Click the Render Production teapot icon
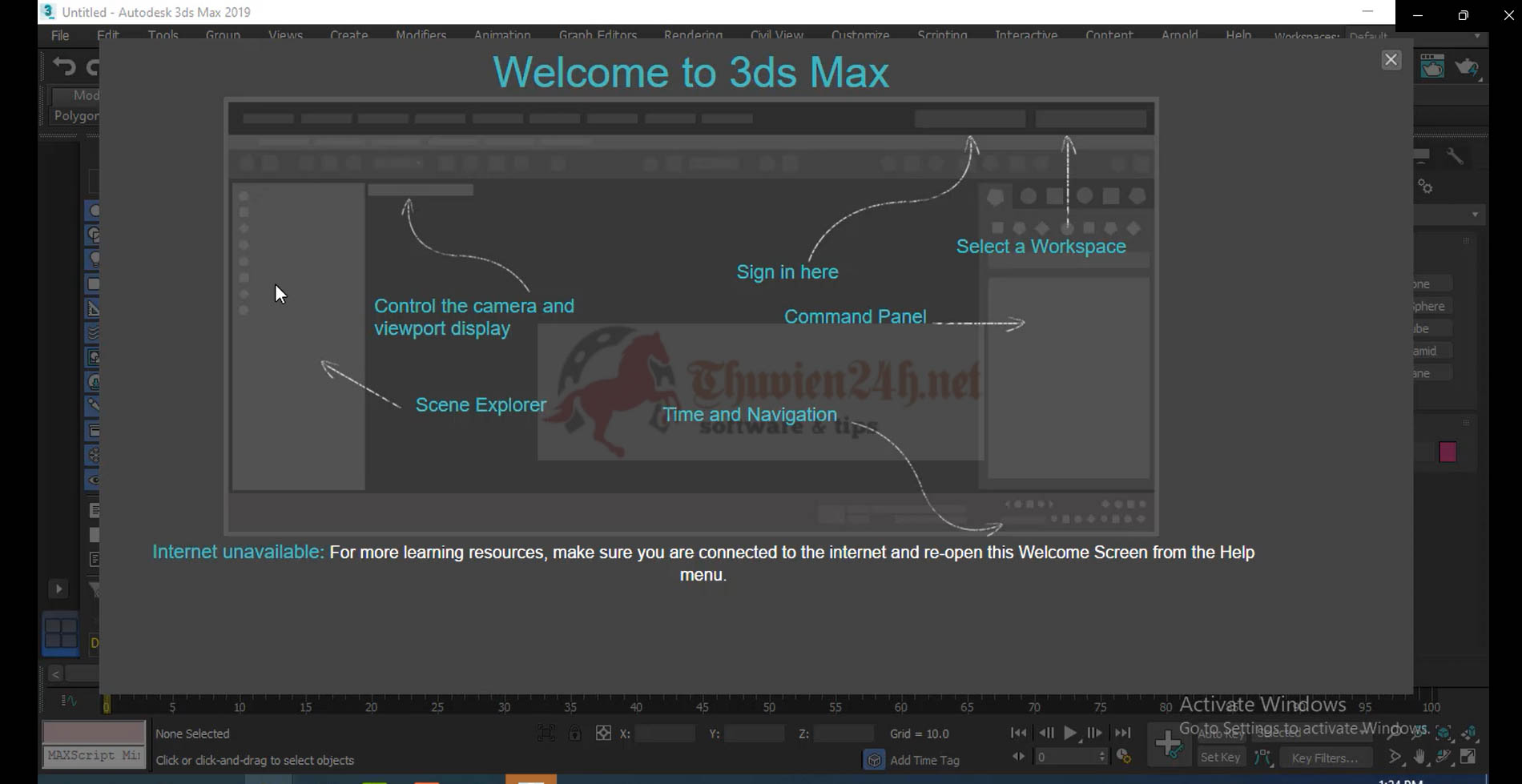 [x=1468, y=67]
